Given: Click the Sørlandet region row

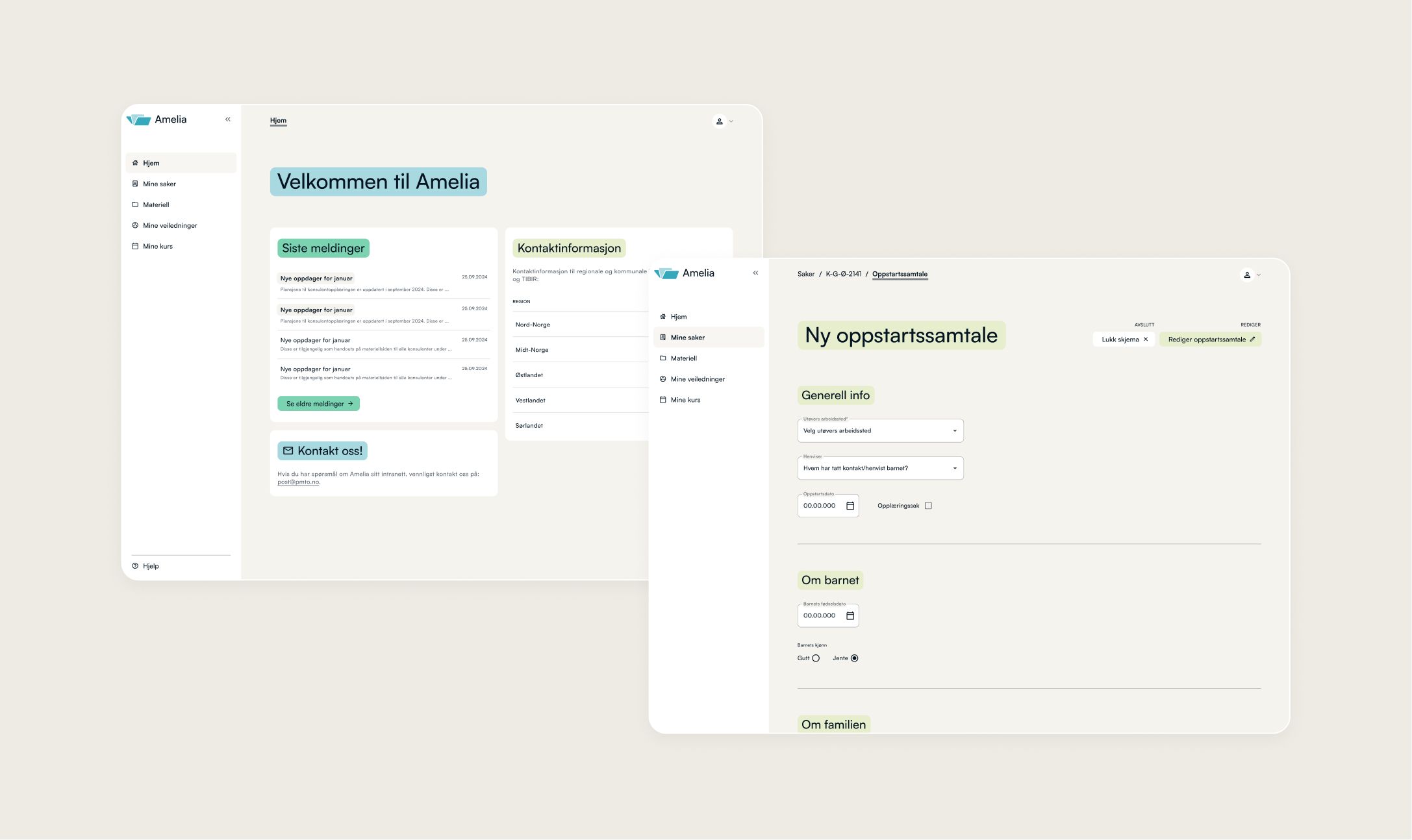Looking at the screenshot, I should tap(580, 426).
